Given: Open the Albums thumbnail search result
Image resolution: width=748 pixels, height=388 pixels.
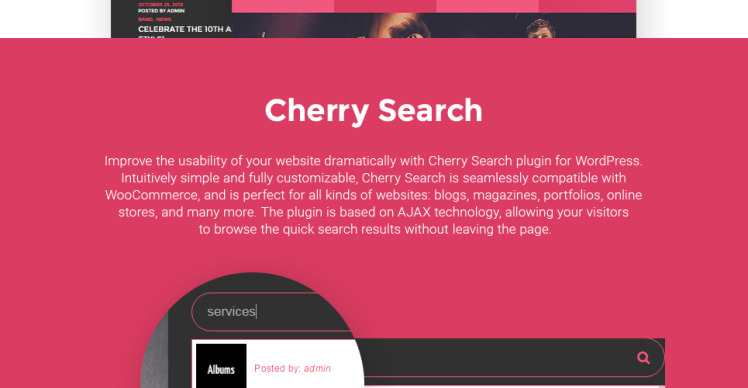Looking at the screenshot, I should click(x=221, y=366).
